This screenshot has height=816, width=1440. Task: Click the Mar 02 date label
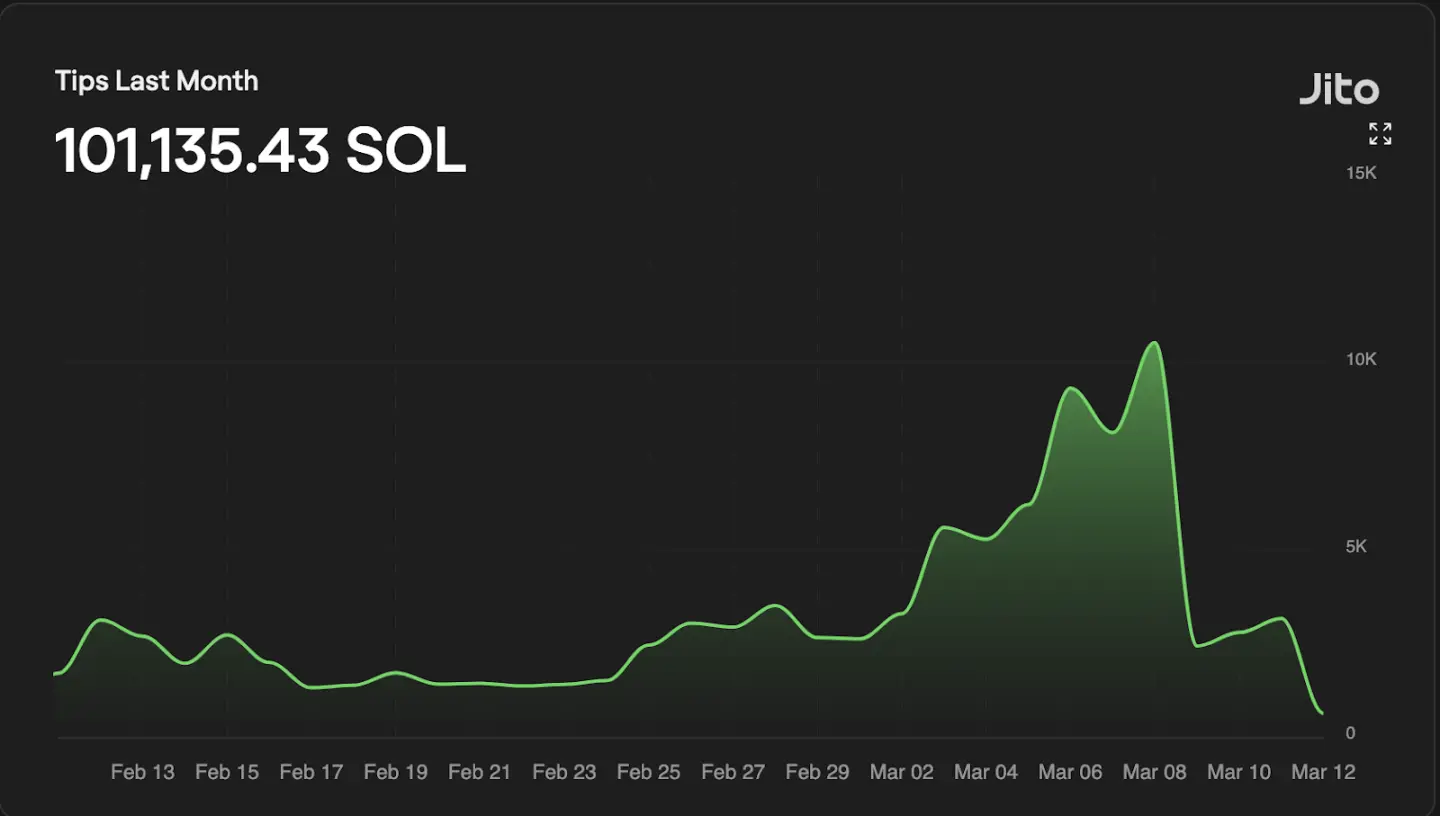902,772
